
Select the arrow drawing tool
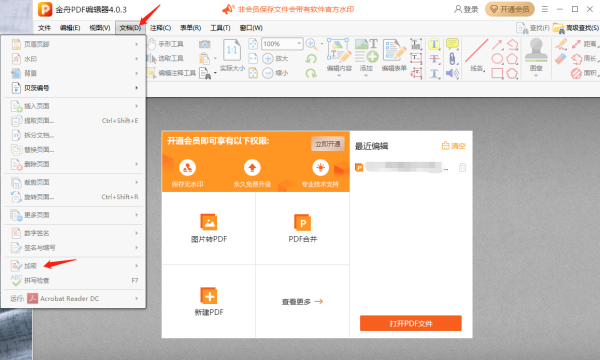497,45
